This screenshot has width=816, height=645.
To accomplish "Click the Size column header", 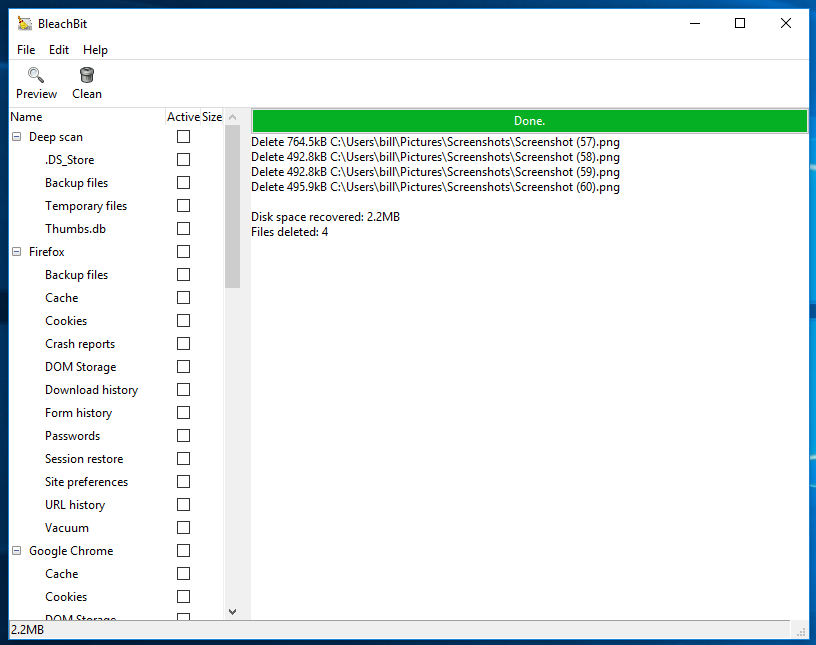I will 212,117.
